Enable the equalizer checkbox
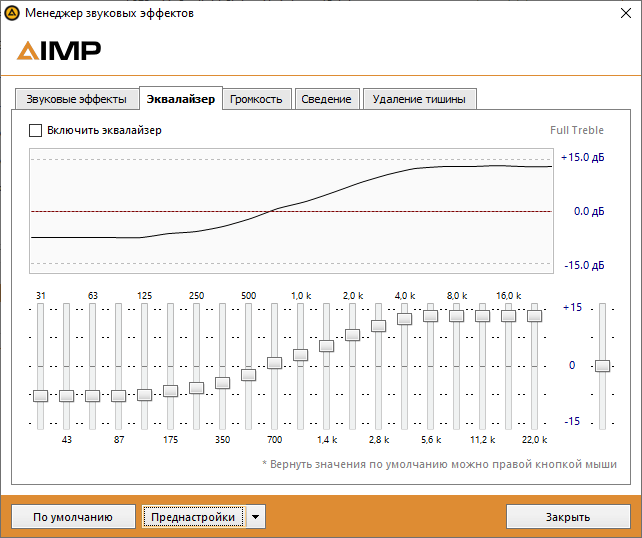The width and height of the screenshot is (642, 538). point(36,130)
